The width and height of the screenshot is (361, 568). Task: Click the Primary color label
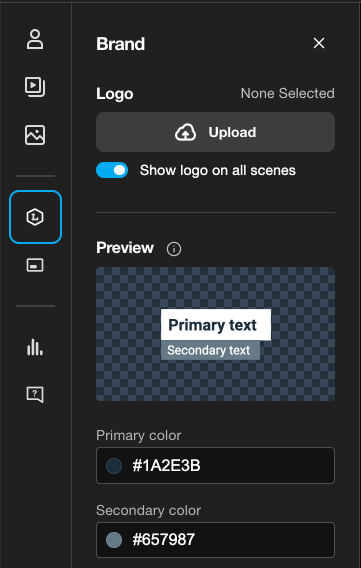139,435
